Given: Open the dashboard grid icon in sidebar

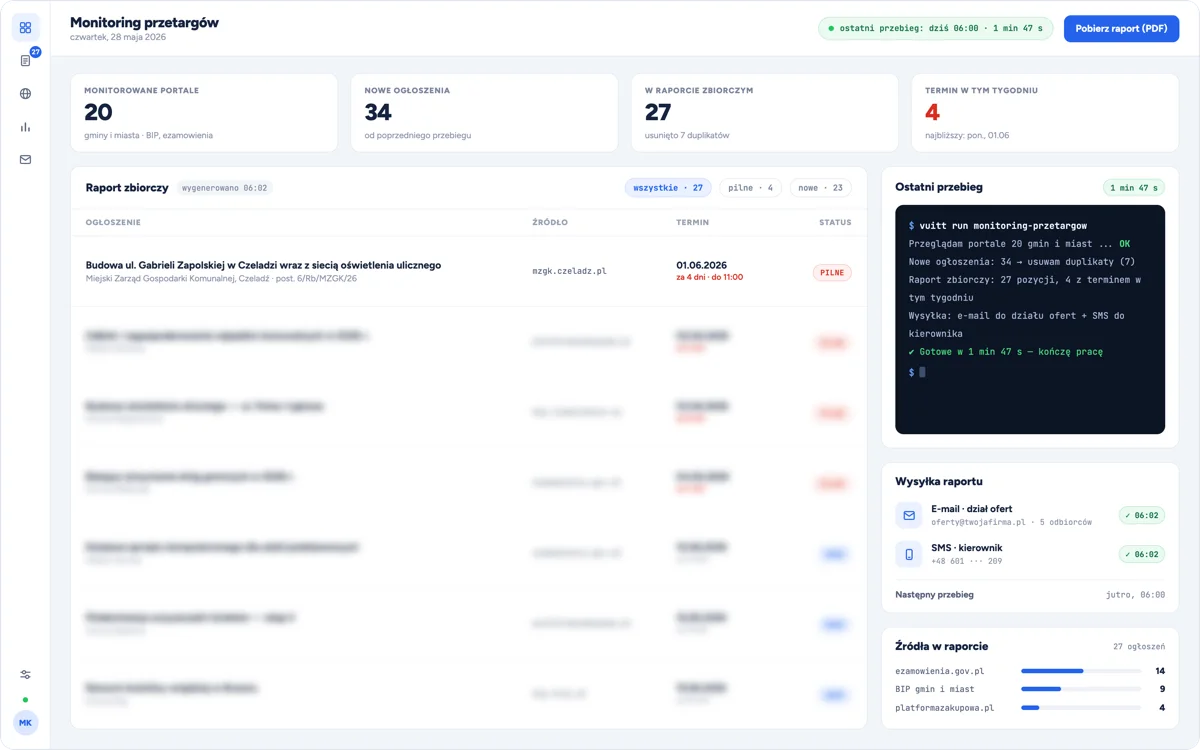Looking at the screenshot, I should 25,28.
